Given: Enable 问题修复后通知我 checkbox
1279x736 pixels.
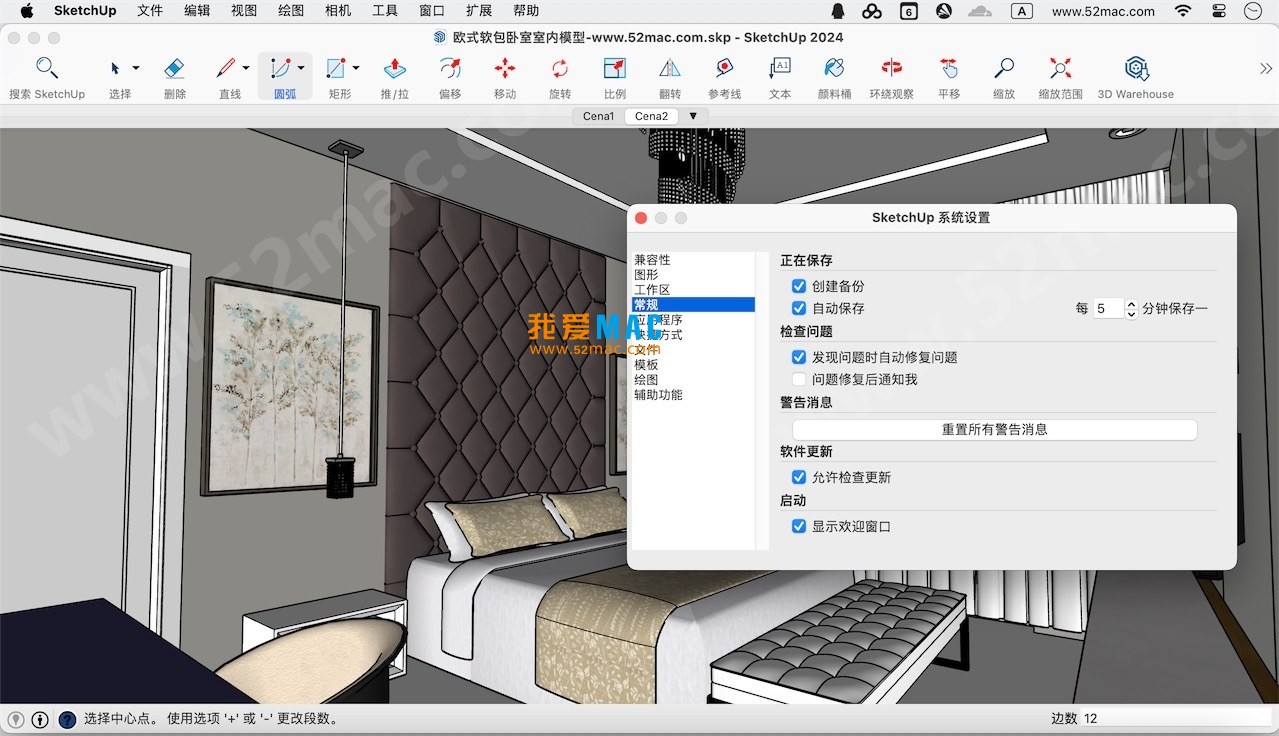Looking at the screenshot, I should 799,379.
